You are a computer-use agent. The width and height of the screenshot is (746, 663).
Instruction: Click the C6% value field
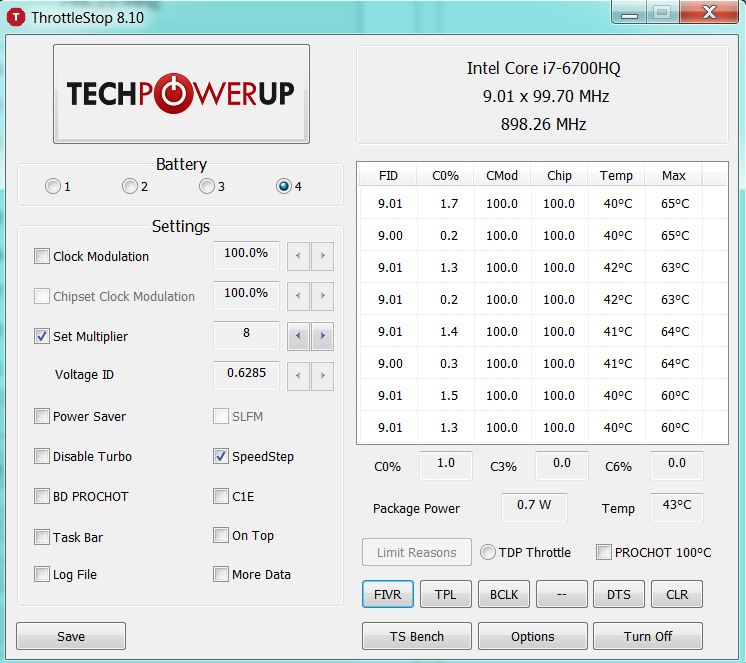(x=677, y=465)
